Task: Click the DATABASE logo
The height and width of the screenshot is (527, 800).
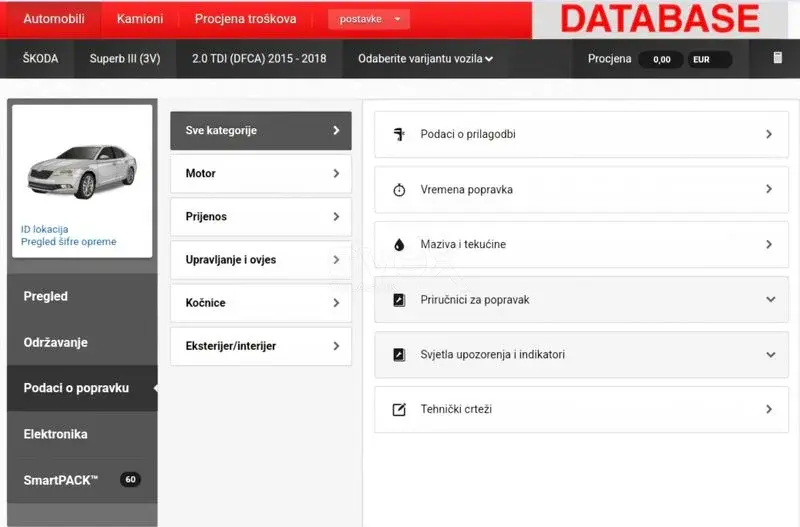Action: pos(660,19)
